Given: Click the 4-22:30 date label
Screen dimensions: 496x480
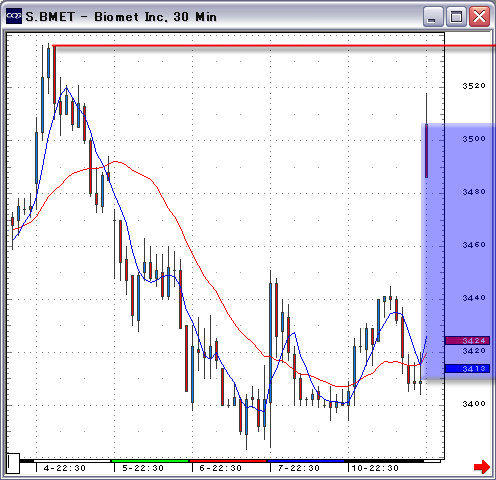Looking at the screenshot, I should coord(65,468).
